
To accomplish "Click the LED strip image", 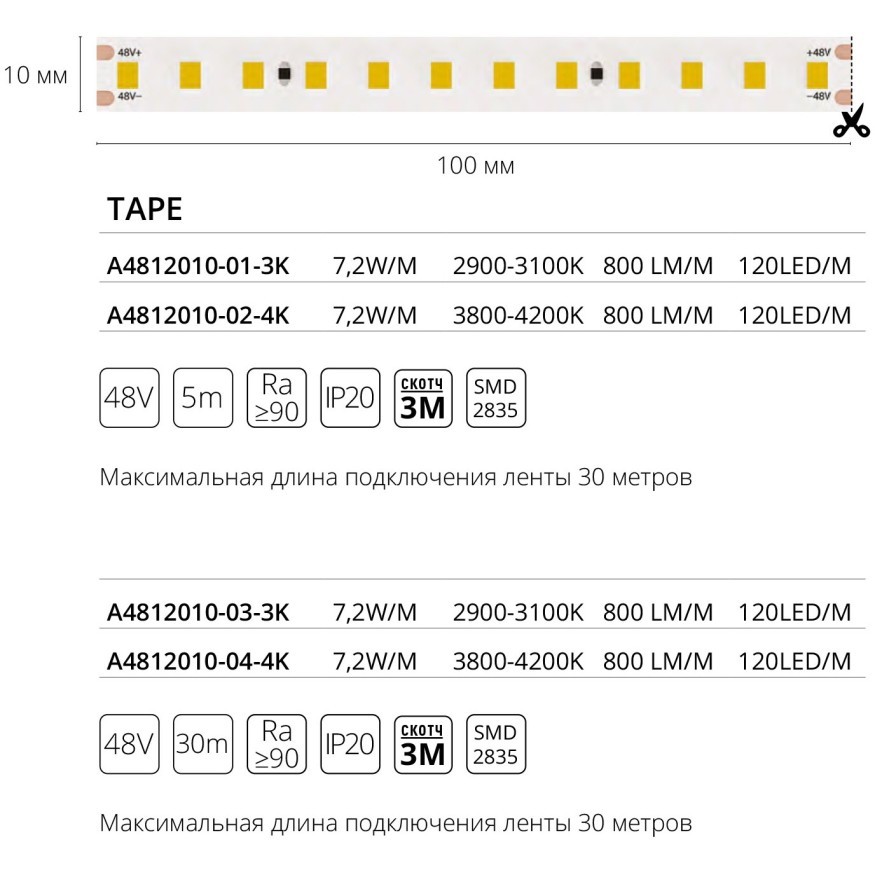I will click(470, 75).
